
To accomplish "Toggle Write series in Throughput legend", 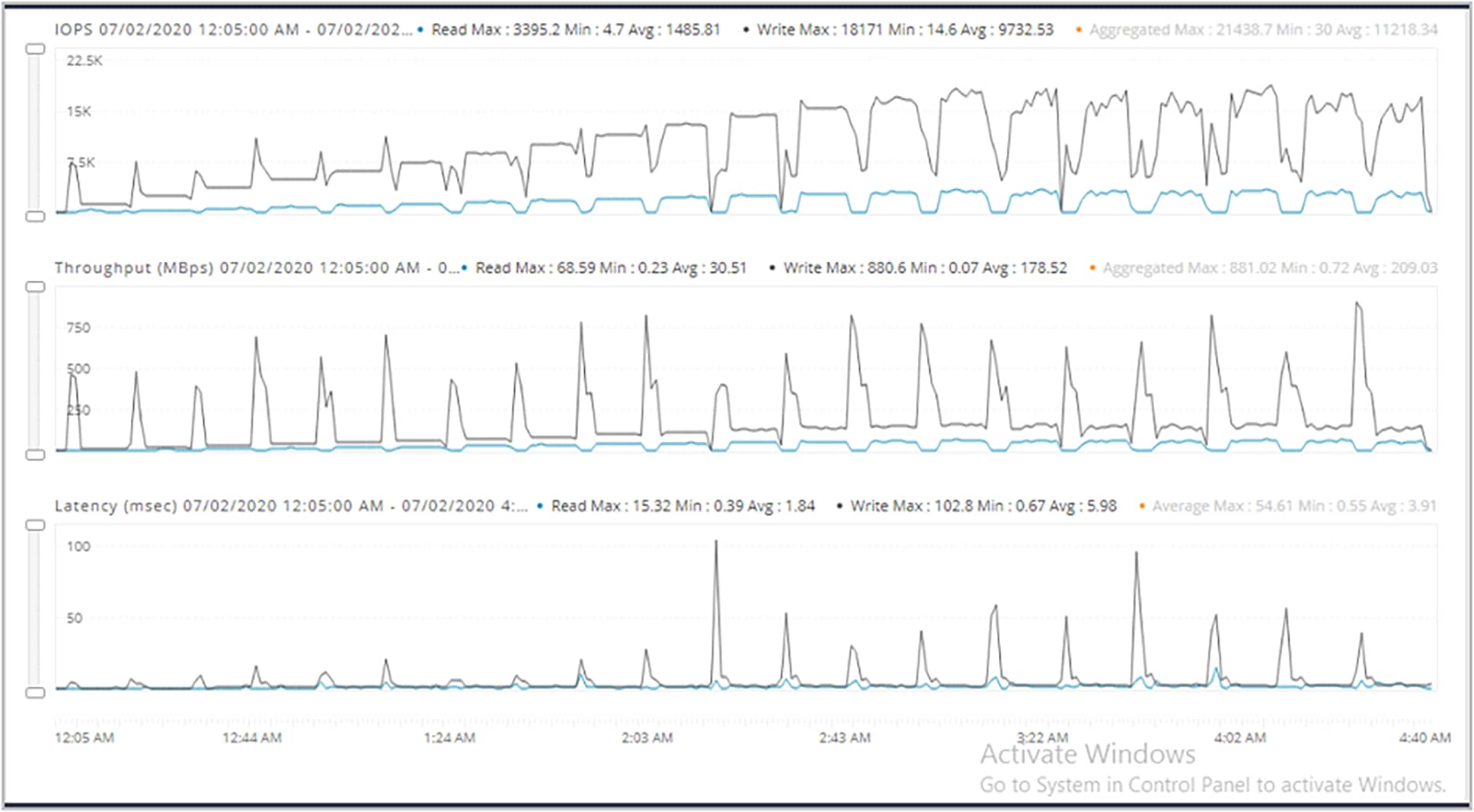I will (919, 268).
